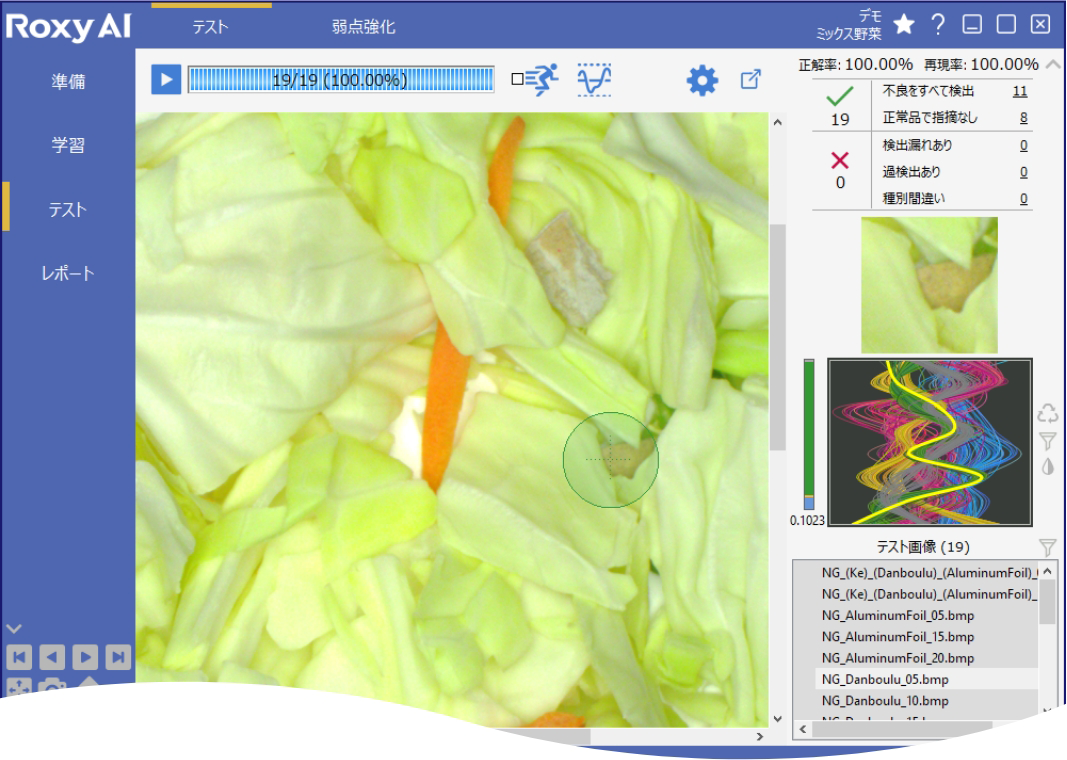
Task: Open the レポート section in the sidebar
Action: [68, 273]
